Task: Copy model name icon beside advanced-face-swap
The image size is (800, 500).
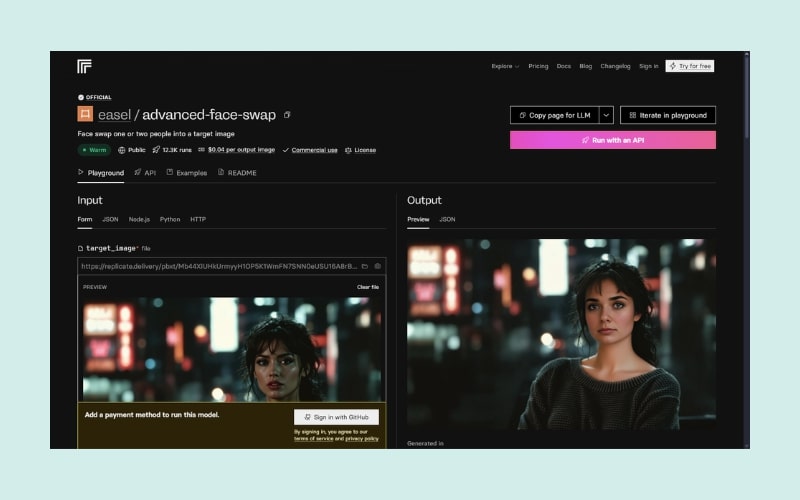Action: click(287, 115)
